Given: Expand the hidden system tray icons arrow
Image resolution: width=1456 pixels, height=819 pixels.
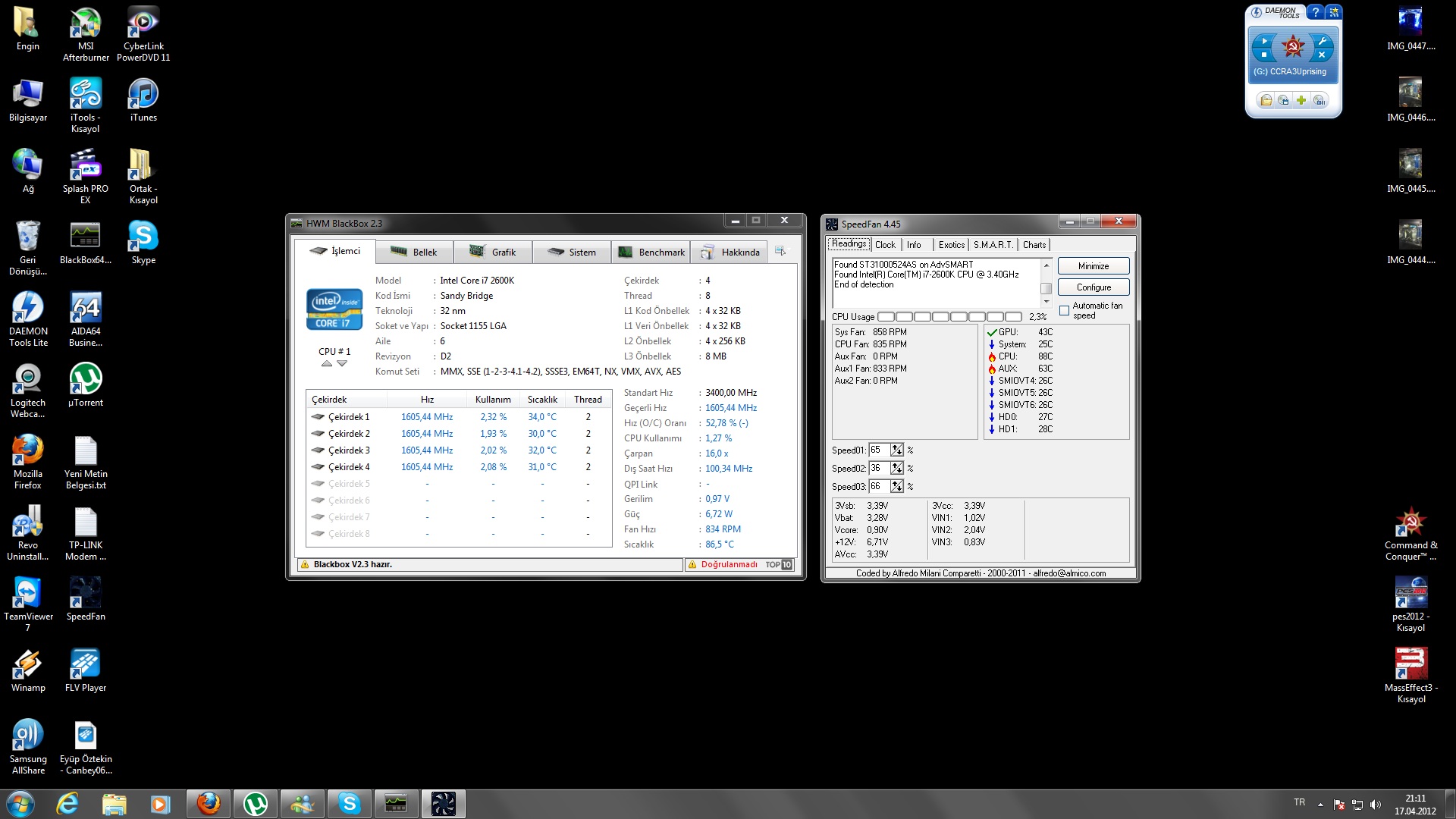Looking at the screenshot, I should (1320, 805).
